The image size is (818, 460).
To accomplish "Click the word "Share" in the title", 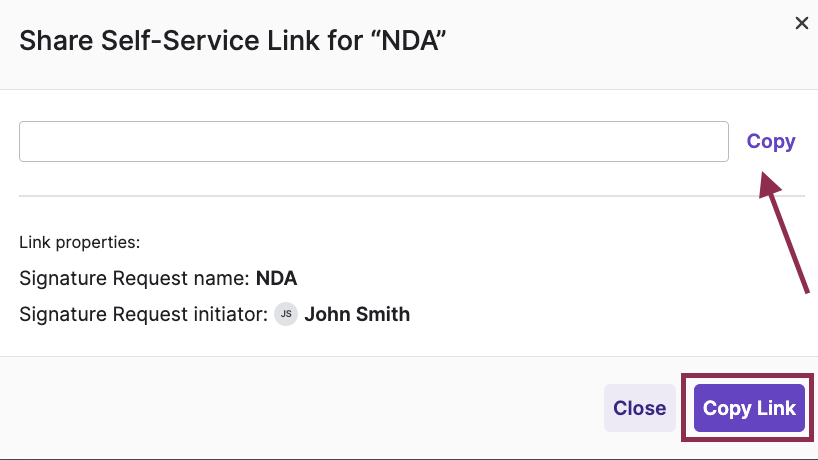I will (x=53, y=42).
